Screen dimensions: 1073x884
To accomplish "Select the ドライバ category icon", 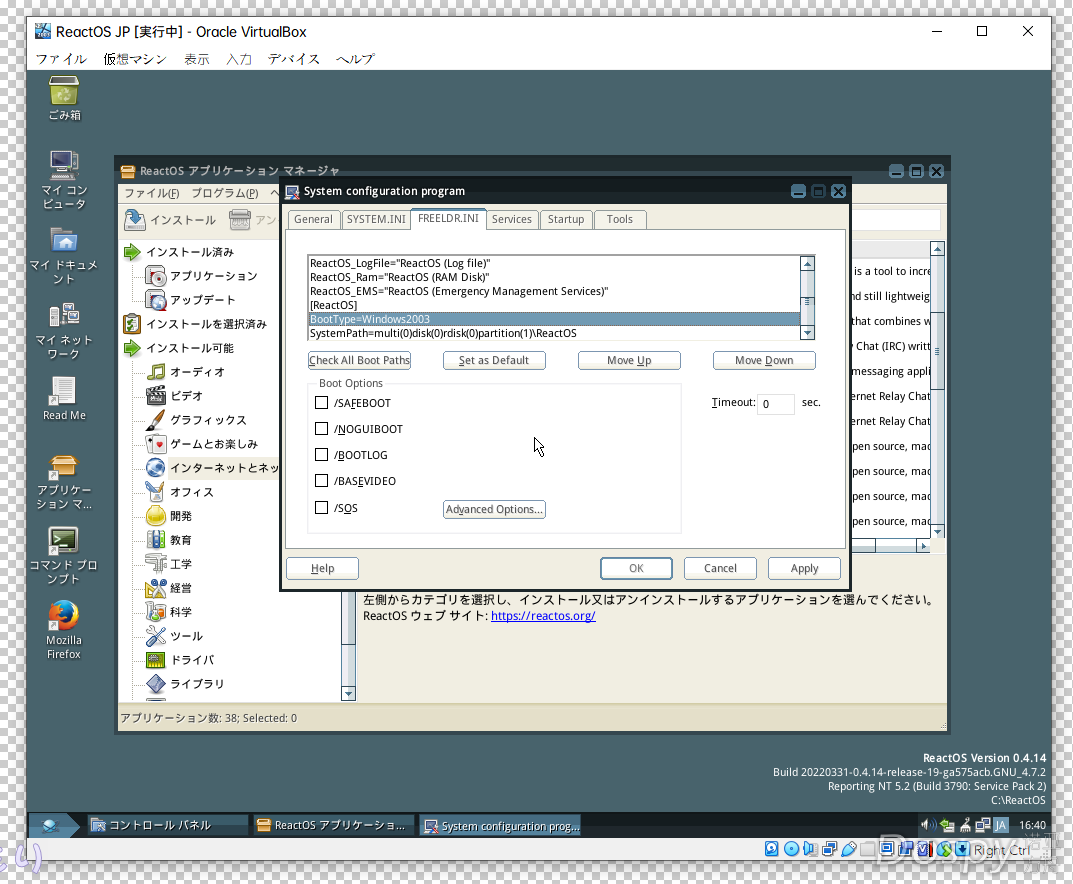I will tap(155, 660).
